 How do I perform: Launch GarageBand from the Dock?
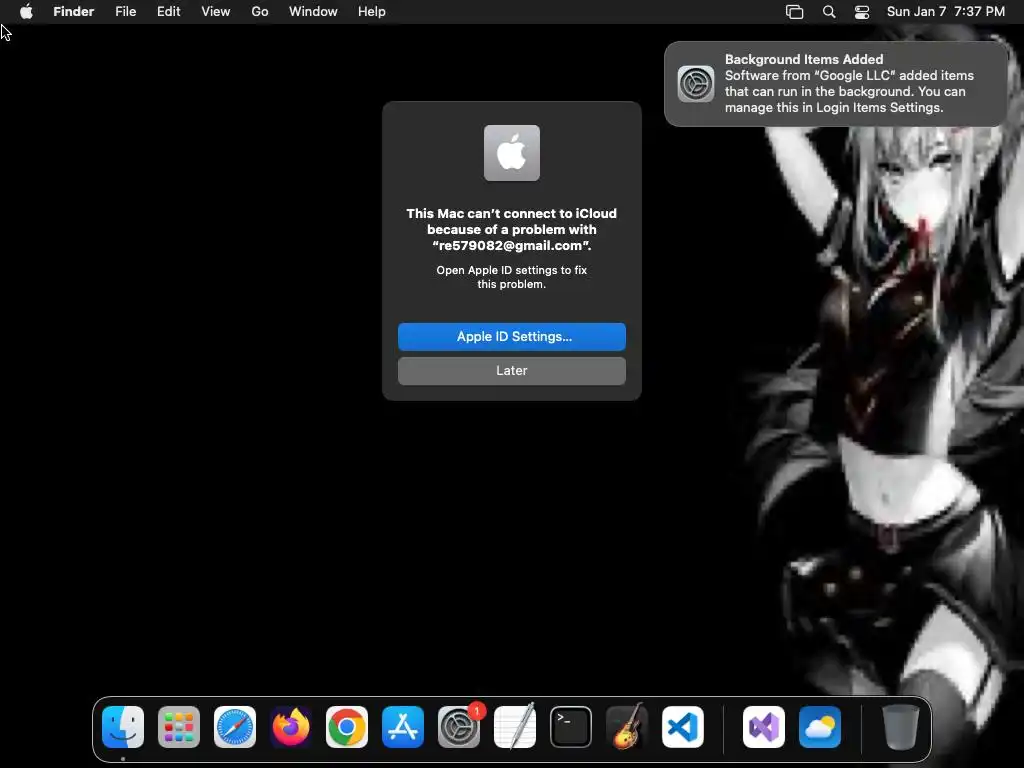coord(627,727)
